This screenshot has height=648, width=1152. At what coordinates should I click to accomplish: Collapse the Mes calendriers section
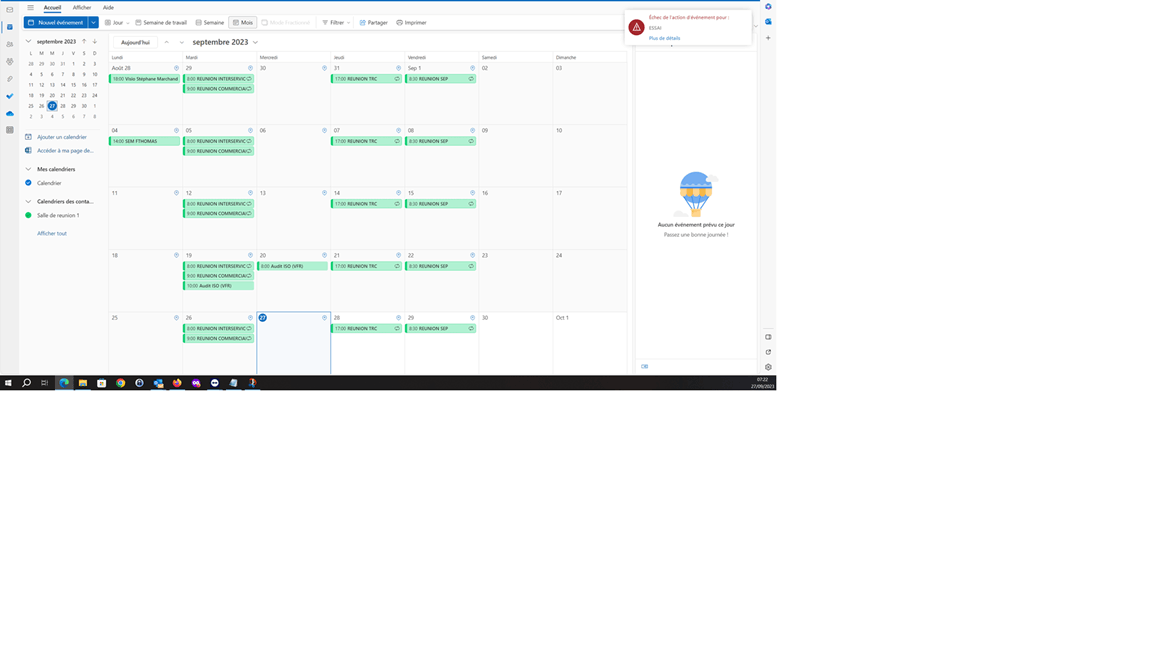(x=29, y=169)
